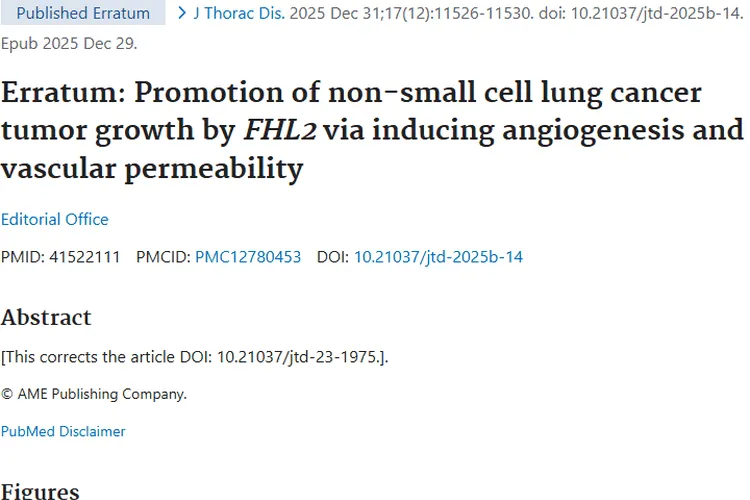
Task: Click the DOI label before the DOI link
Action: [x=332, y=257]
